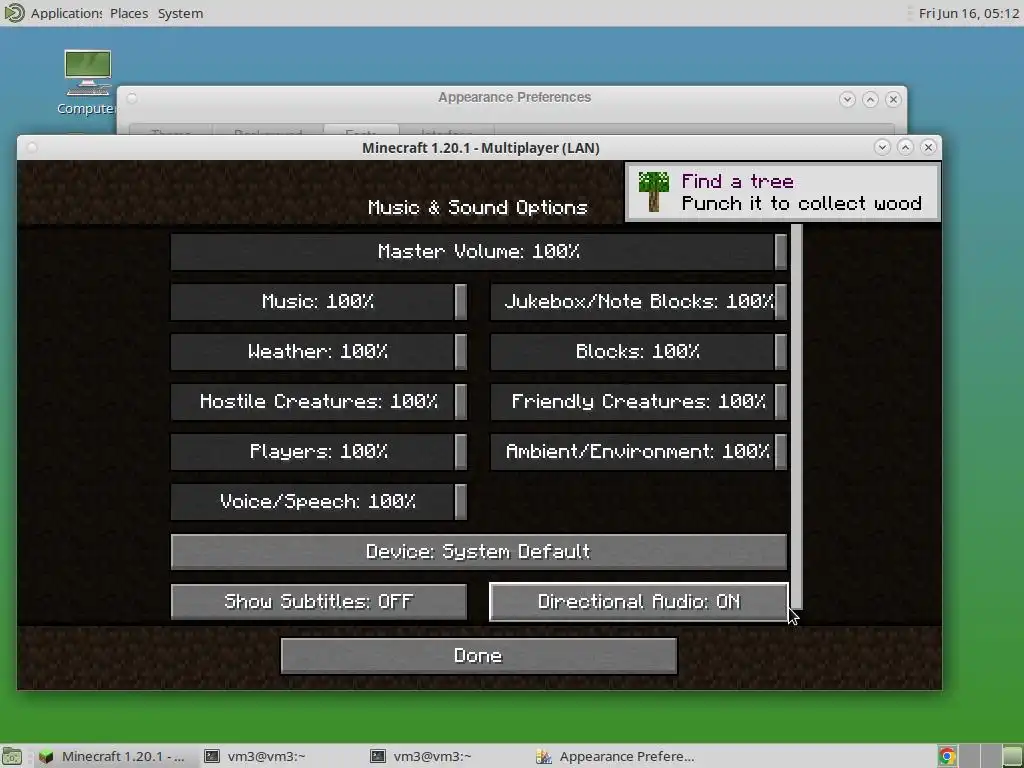Adjust the Players volume slider
The image size is (1024, 768).
[319, 451]
